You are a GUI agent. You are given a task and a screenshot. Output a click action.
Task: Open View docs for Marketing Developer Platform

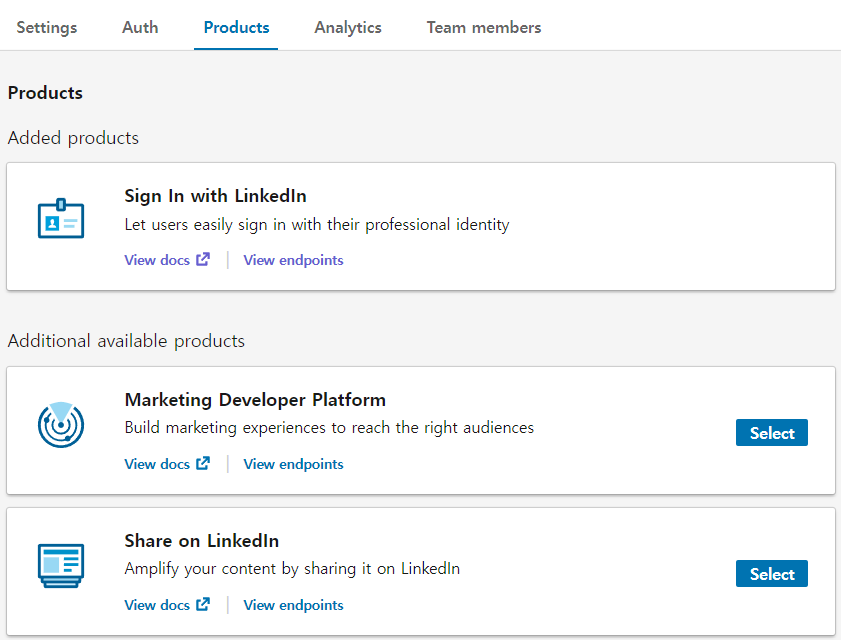click(x=156, y=464)
